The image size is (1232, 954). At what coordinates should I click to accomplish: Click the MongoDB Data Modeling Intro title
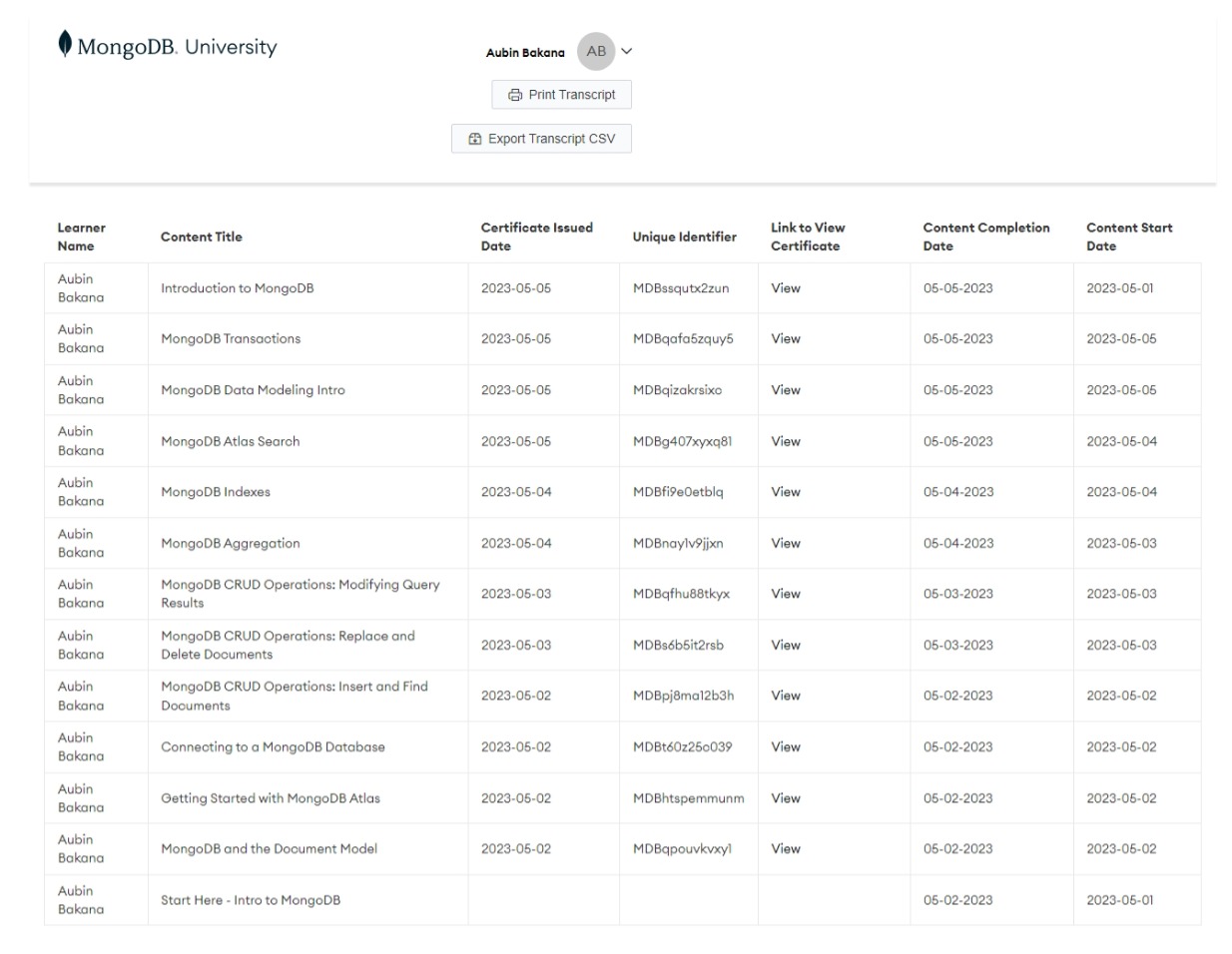253,390
